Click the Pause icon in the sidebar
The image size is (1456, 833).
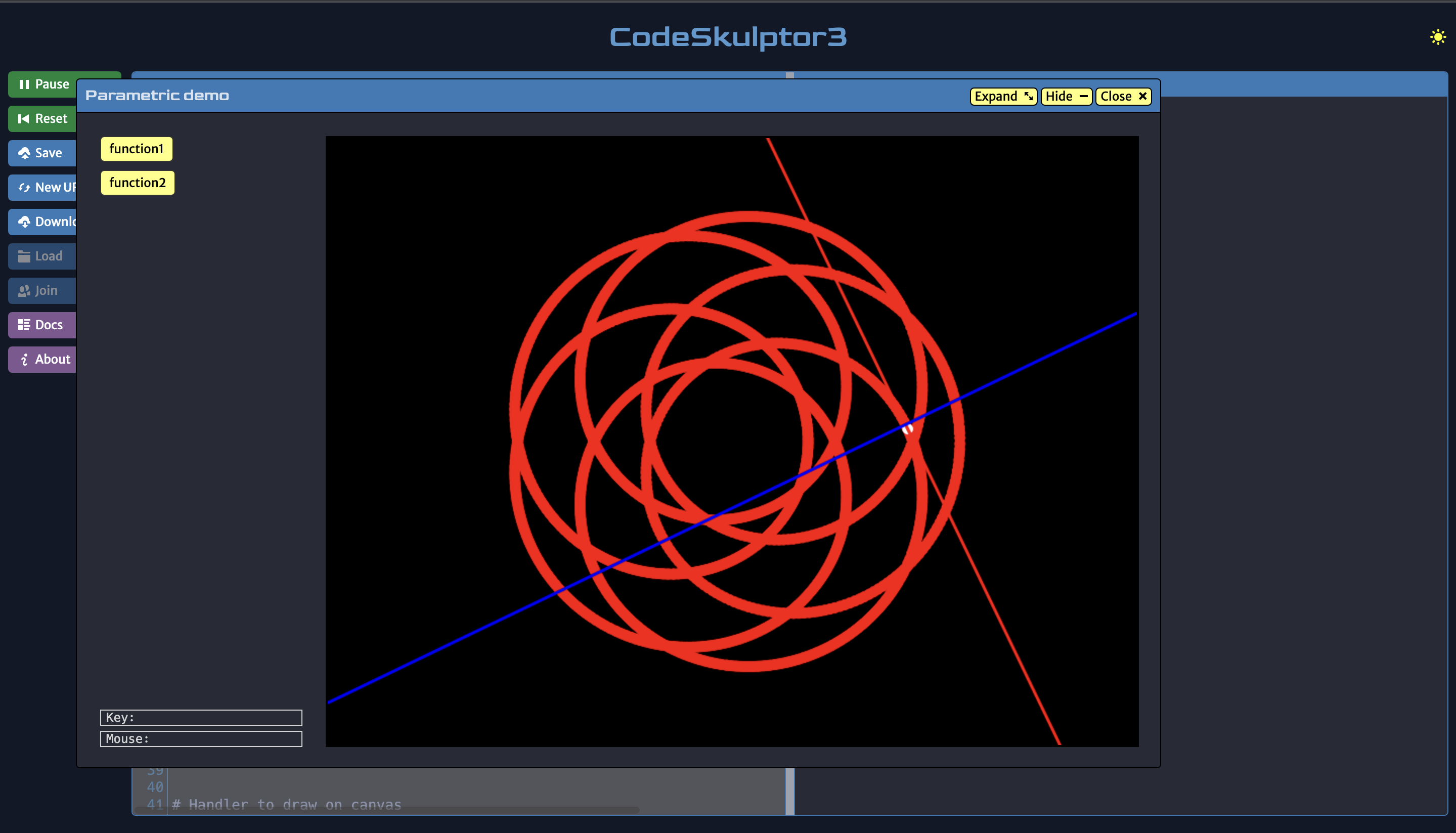point(24,84)
